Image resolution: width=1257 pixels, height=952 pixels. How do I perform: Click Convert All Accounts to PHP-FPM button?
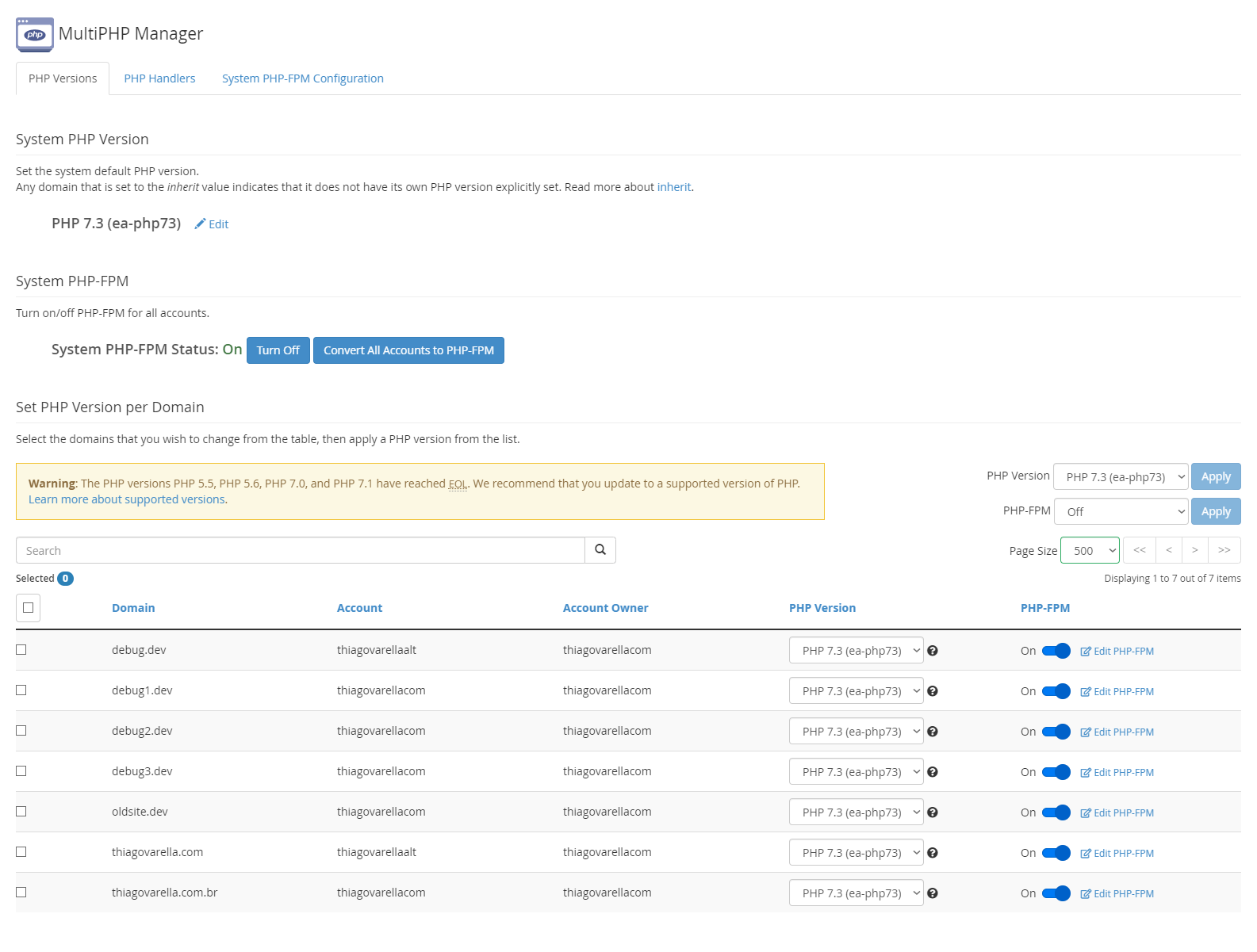click(x=408, y=350)
